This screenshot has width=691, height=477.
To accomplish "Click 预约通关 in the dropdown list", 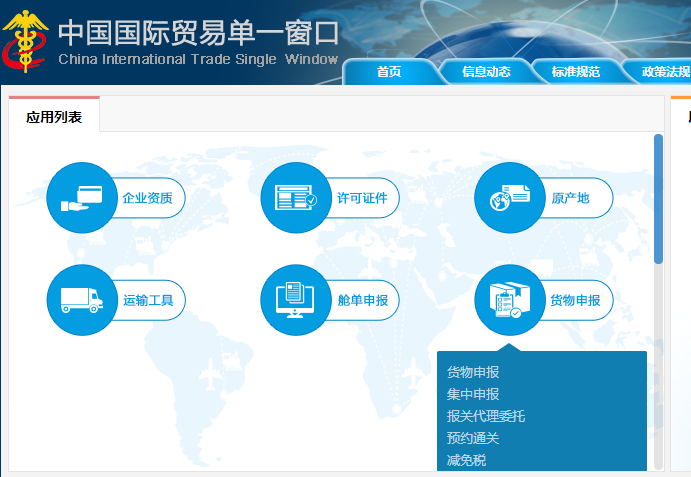I will pos(473,438).
